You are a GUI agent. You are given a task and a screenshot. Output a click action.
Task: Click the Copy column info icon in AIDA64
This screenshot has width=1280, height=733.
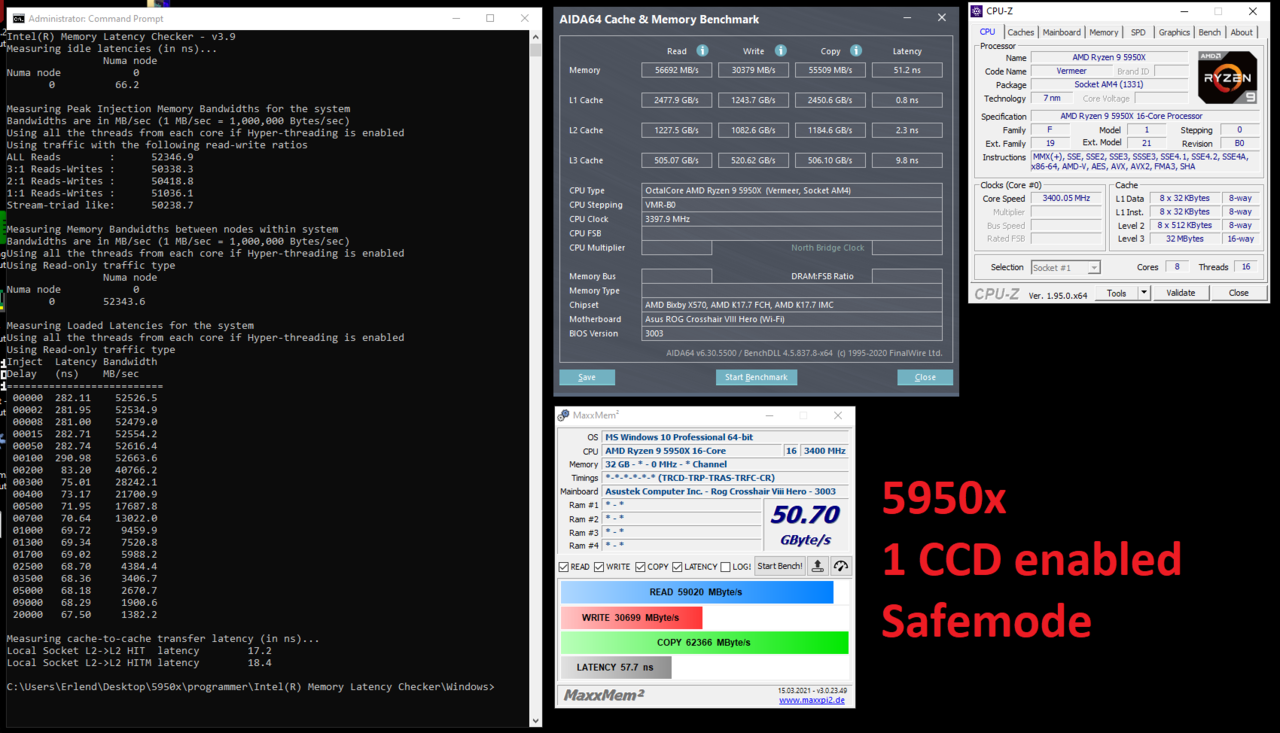(x=856, y=51)
